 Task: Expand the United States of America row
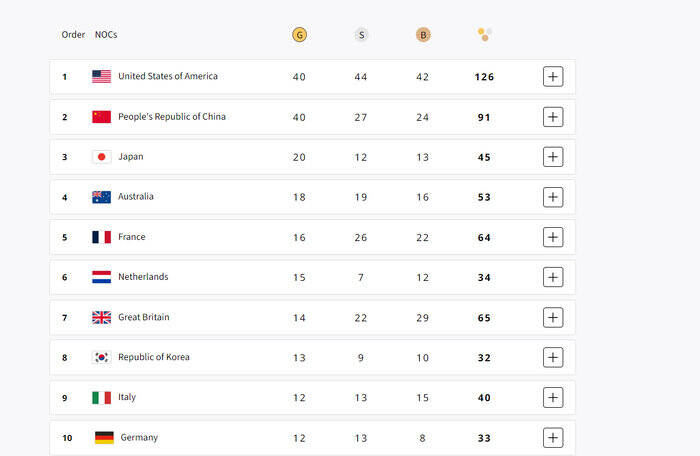click(553, 77)
